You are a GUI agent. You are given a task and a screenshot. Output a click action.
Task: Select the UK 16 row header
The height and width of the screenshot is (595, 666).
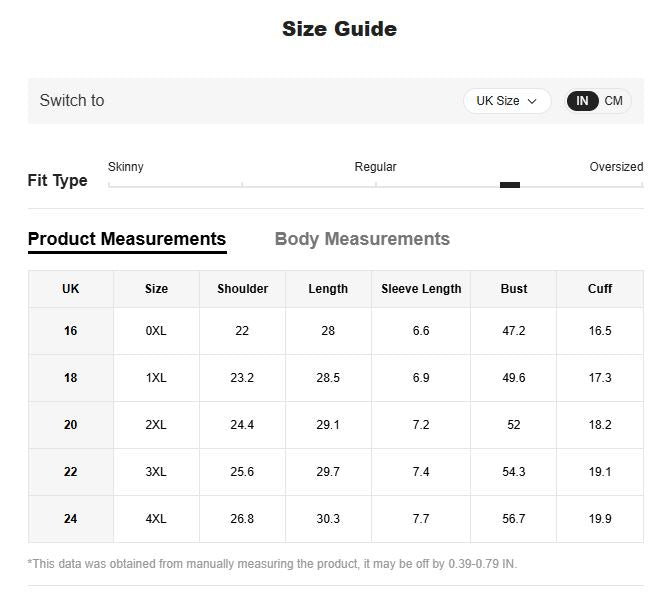pos(71,331)
